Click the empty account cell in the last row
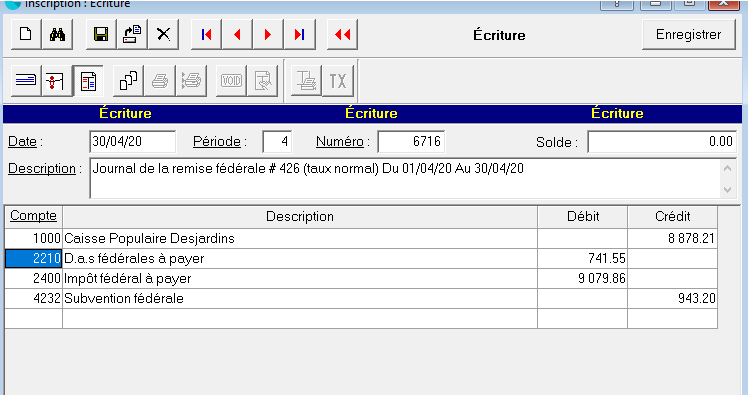 (33, 318)
